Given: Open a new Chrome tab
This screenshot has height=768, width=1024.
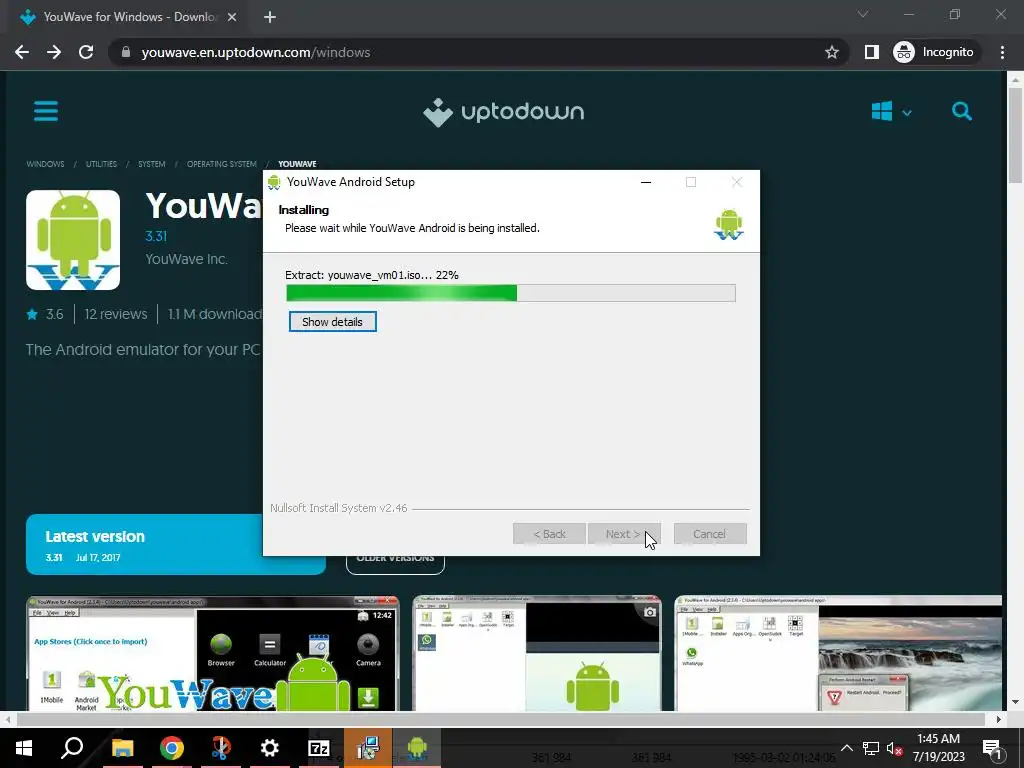Looking at the screenshot, I should [270, 18].
